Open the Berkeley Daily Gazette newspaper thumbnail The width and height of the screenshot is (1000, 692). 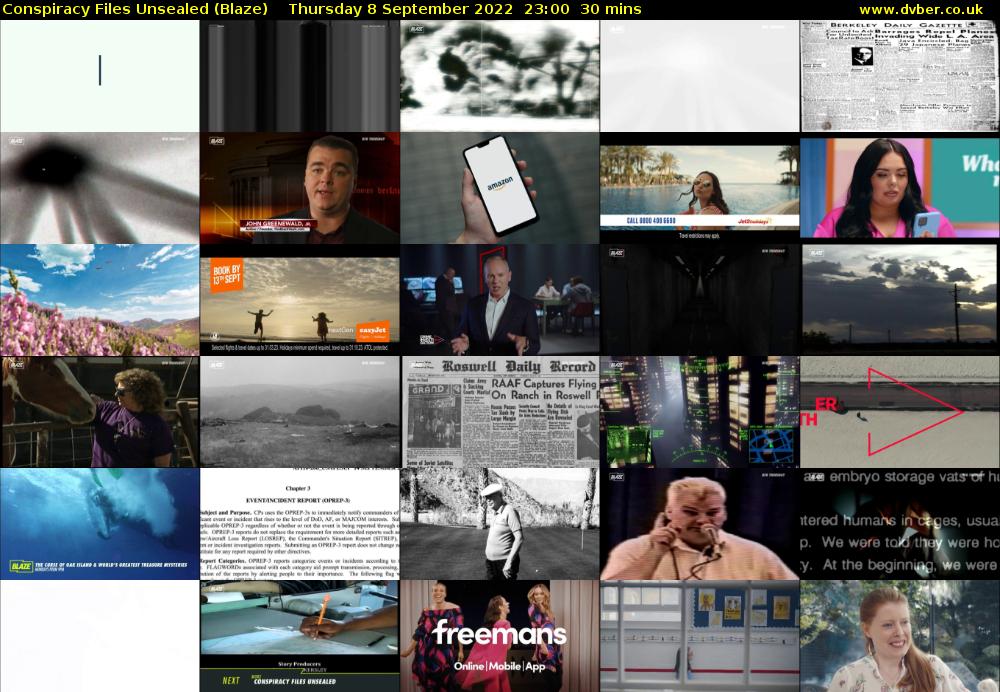(x=899, y=76)
